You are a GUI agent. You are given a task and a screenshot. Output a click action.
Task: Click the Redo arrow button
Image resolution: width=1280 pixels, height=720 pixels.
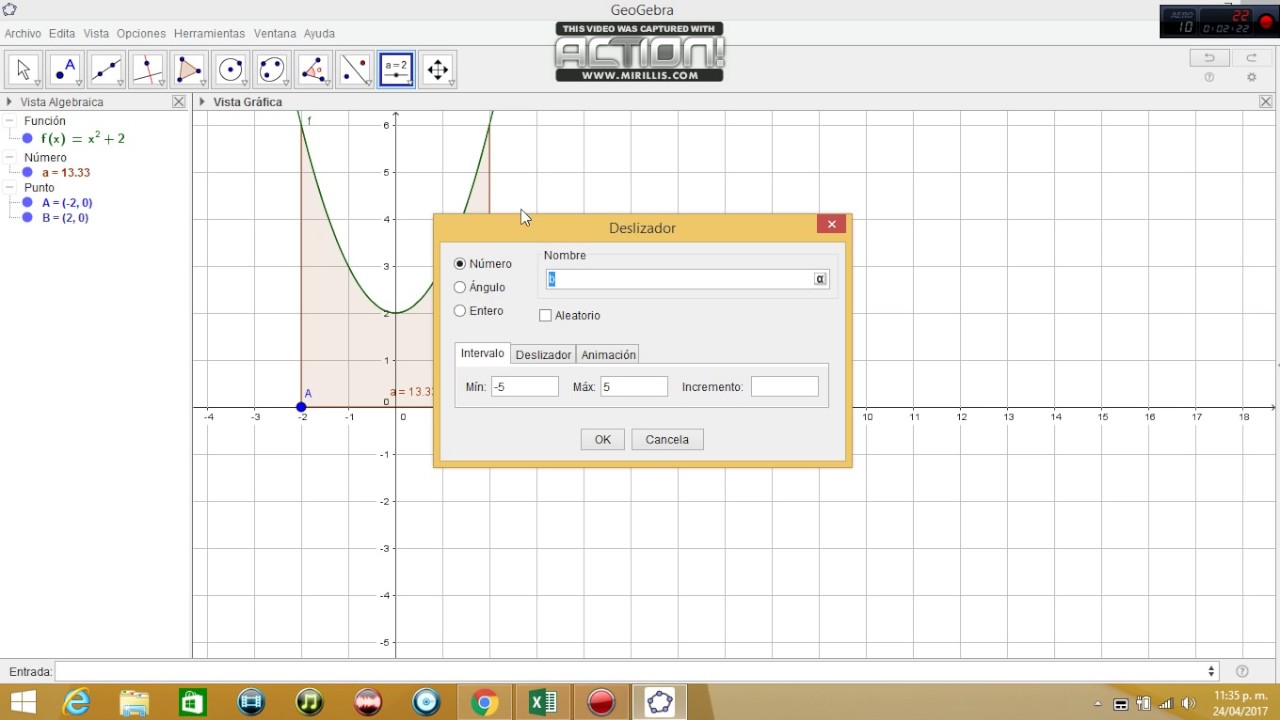[1251, 58]
